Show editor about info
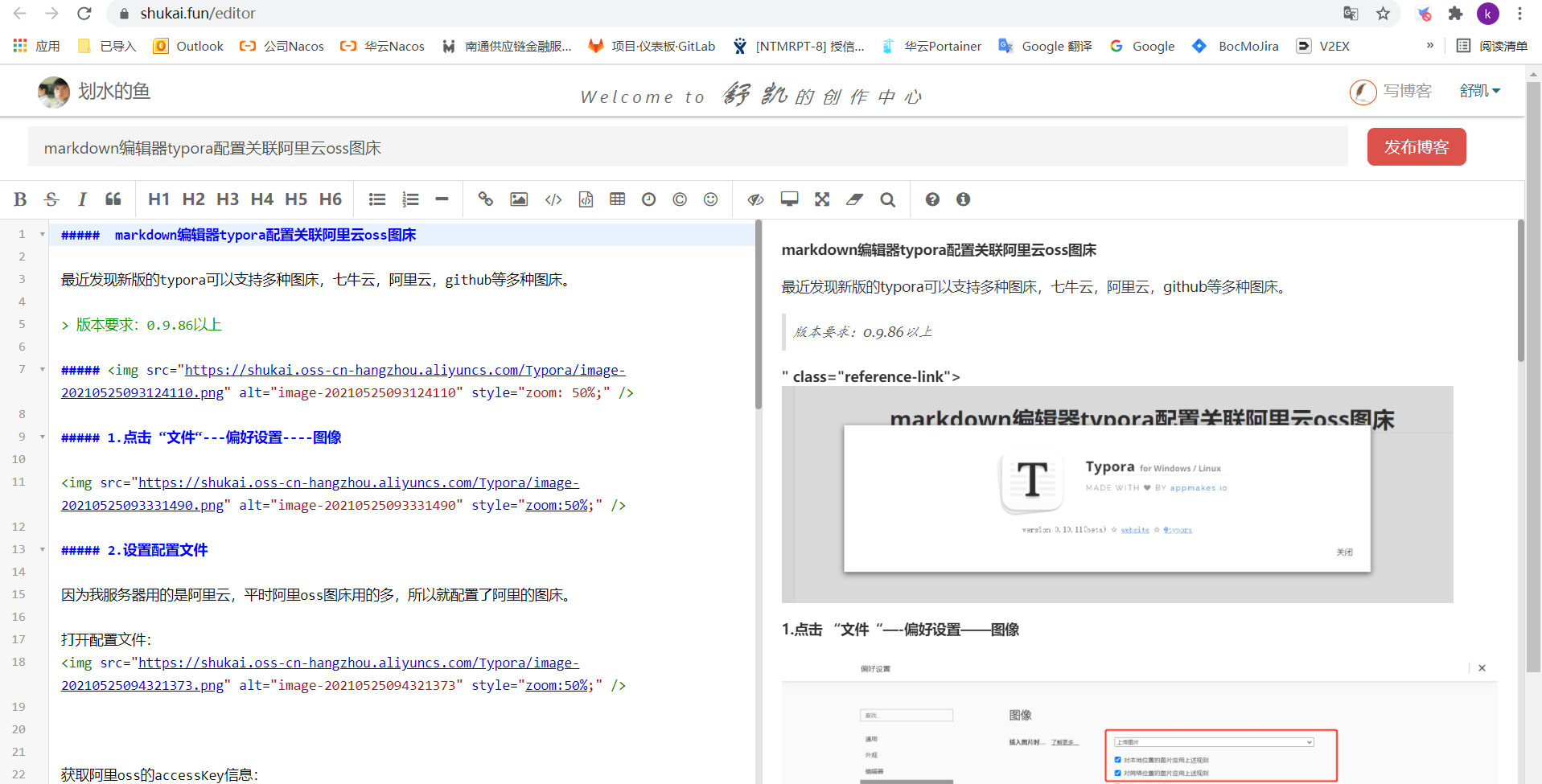Viewport: 1542px width, 784px height. pyautogui.click(x=963, y=199)
